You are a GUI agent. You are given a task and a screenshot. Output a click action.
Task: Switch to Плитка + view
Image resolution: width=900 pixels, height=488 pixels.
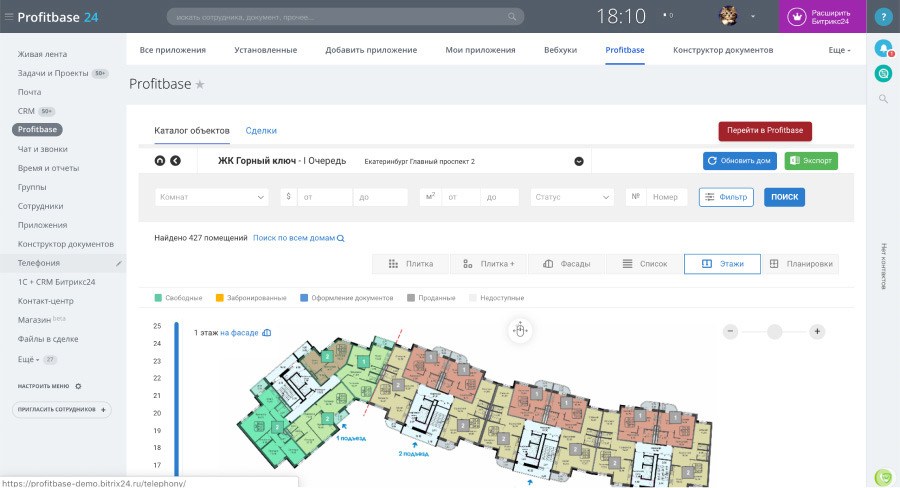[x=489, y=264]
